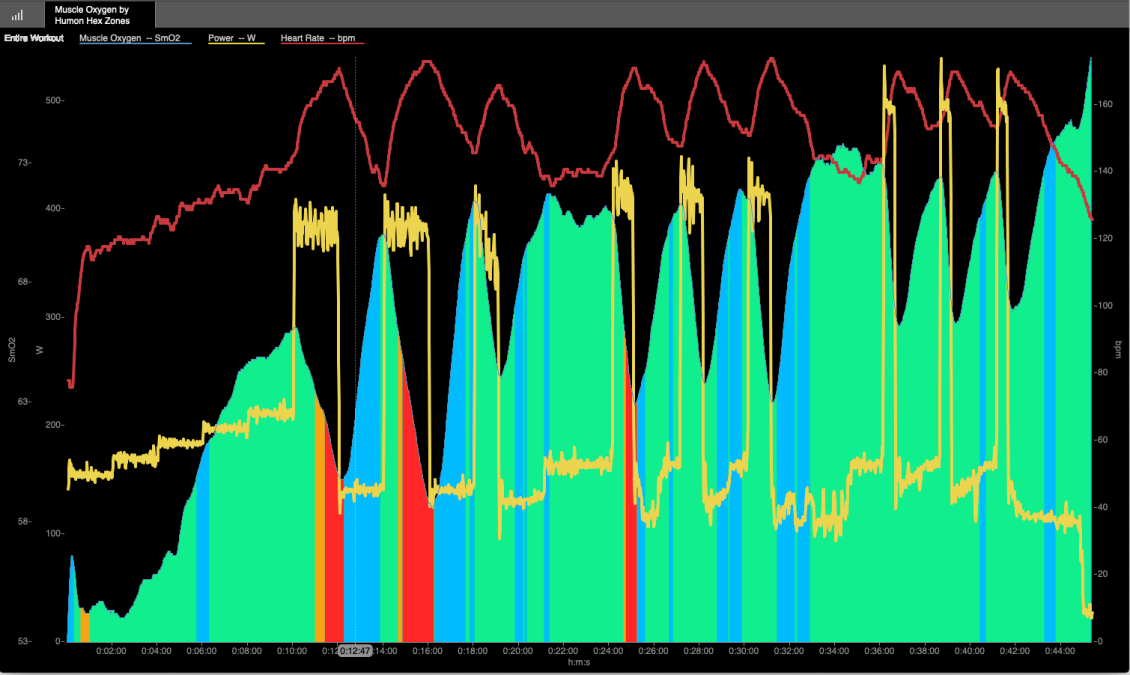Click the 0:08:00 time axis label
1130x675 pixels.
[x=246, y=651]
